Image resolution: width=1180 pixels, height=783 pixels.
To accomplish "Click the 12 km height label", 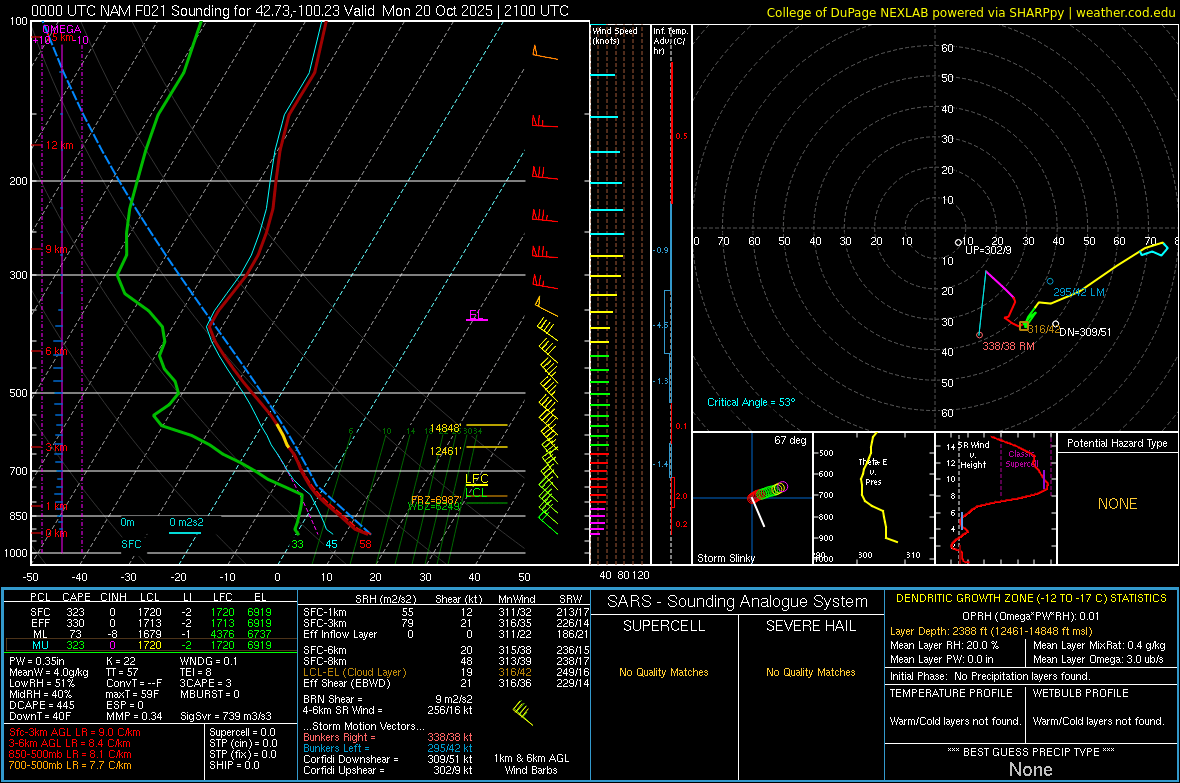I will [x=59, y=145].
